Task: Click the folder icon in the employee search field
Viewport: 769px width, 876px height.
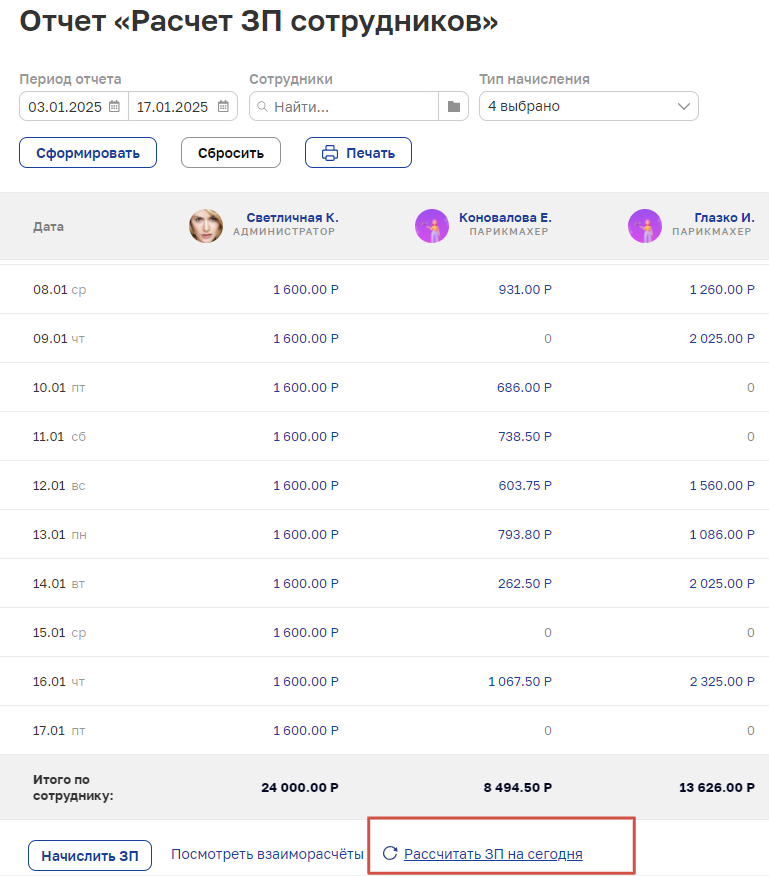Action: pyautogui.click(x=454, y=106)
